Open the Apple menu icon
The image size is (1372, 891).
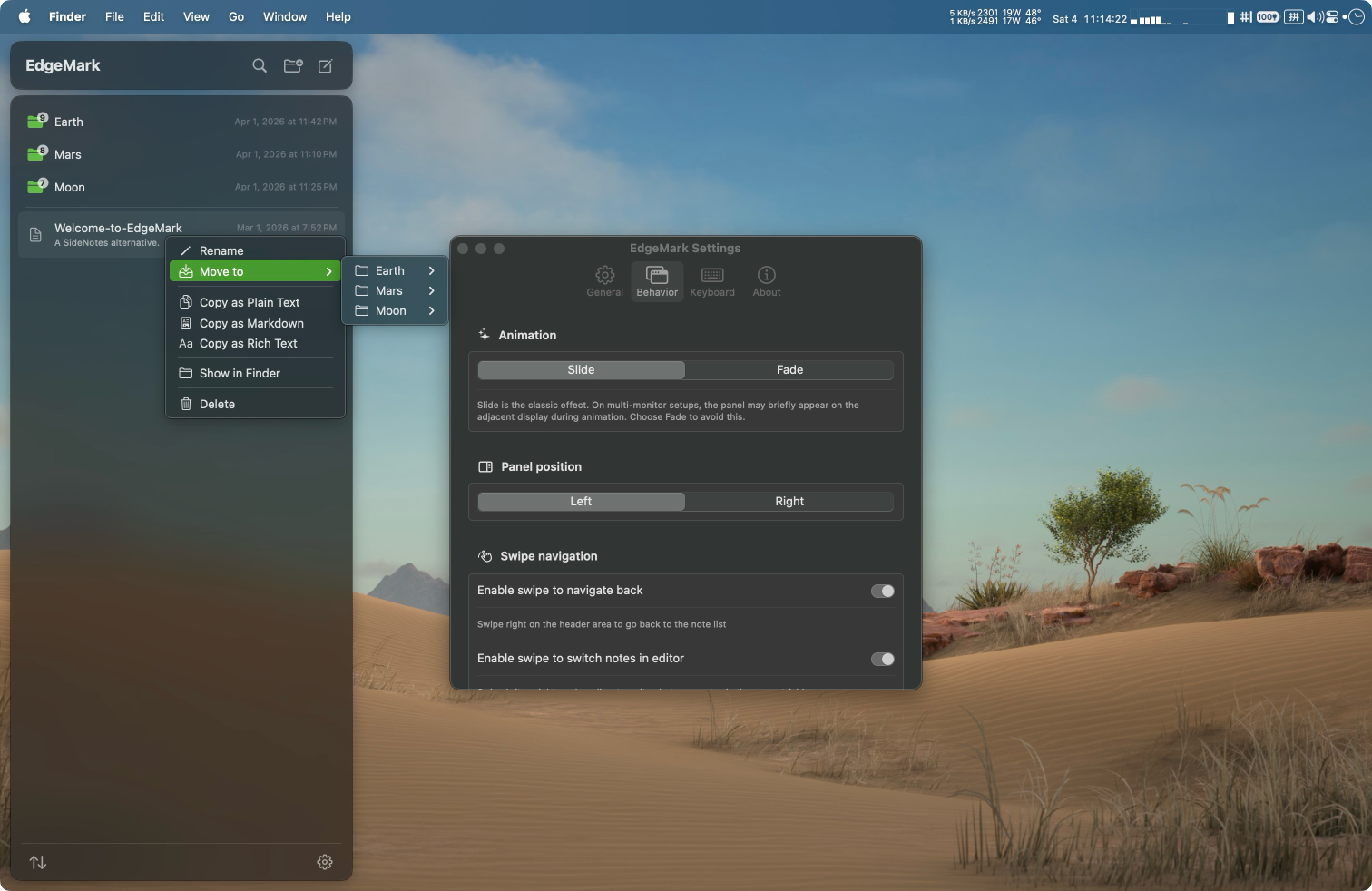click(24, 16)
